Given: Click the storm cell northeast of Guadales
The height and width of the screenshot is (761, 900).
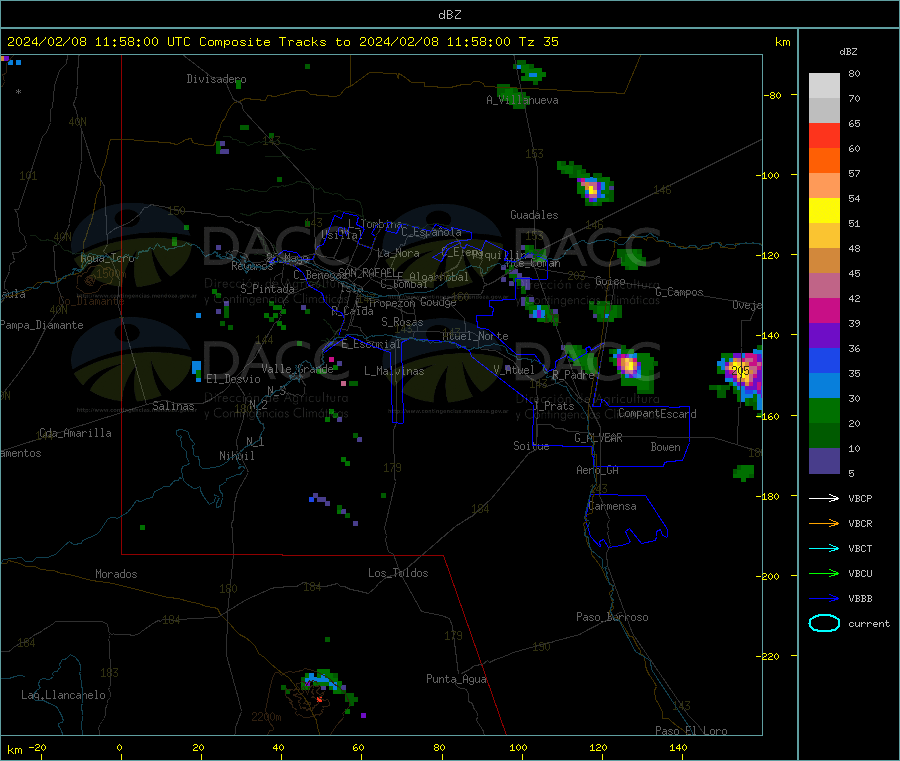Looking at the screenshot, I should click(590, 187).
